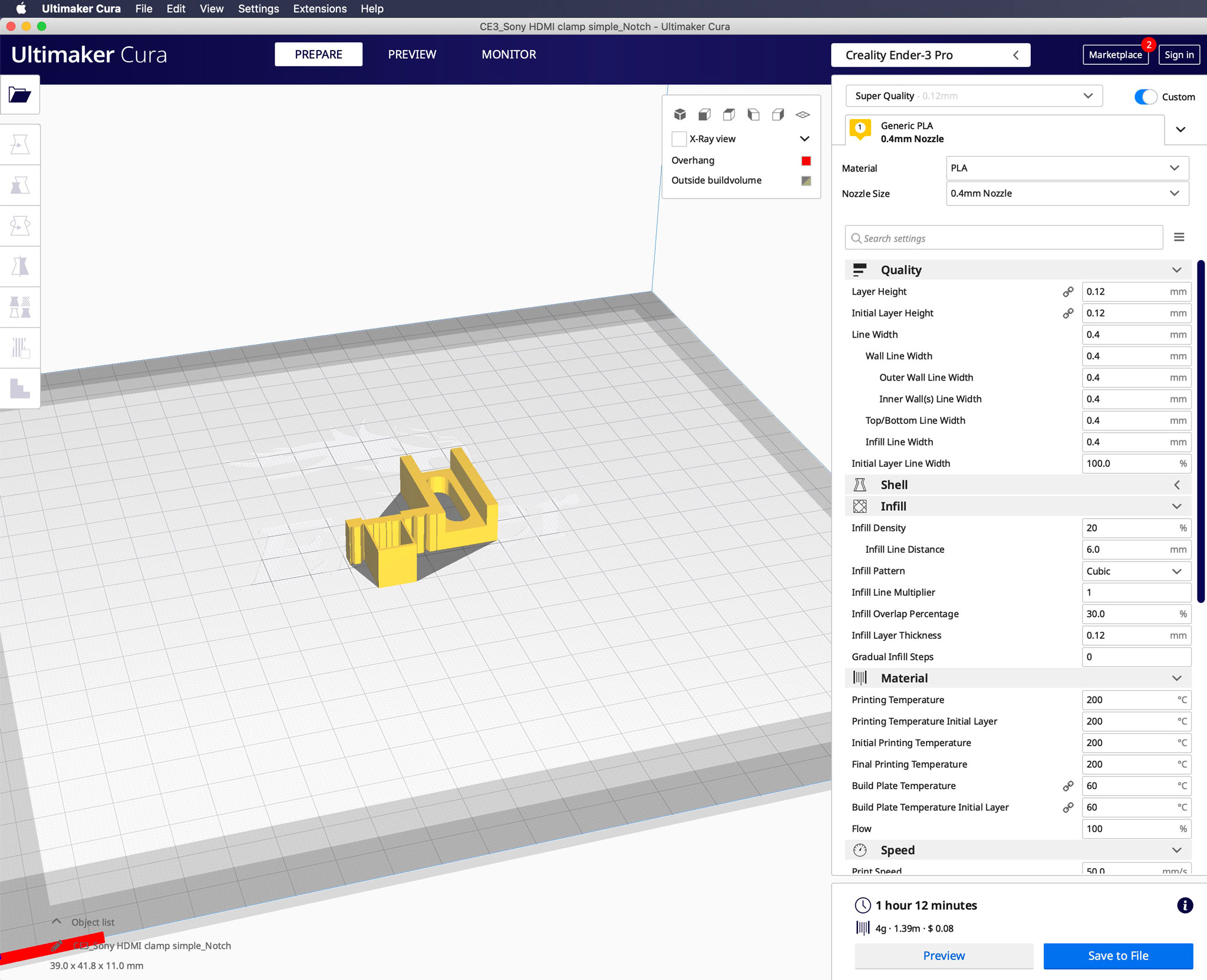Open the settings visibility hamburger menu
The height and width of the screenshot is (980, 1207).
[x=1179, y=237]
